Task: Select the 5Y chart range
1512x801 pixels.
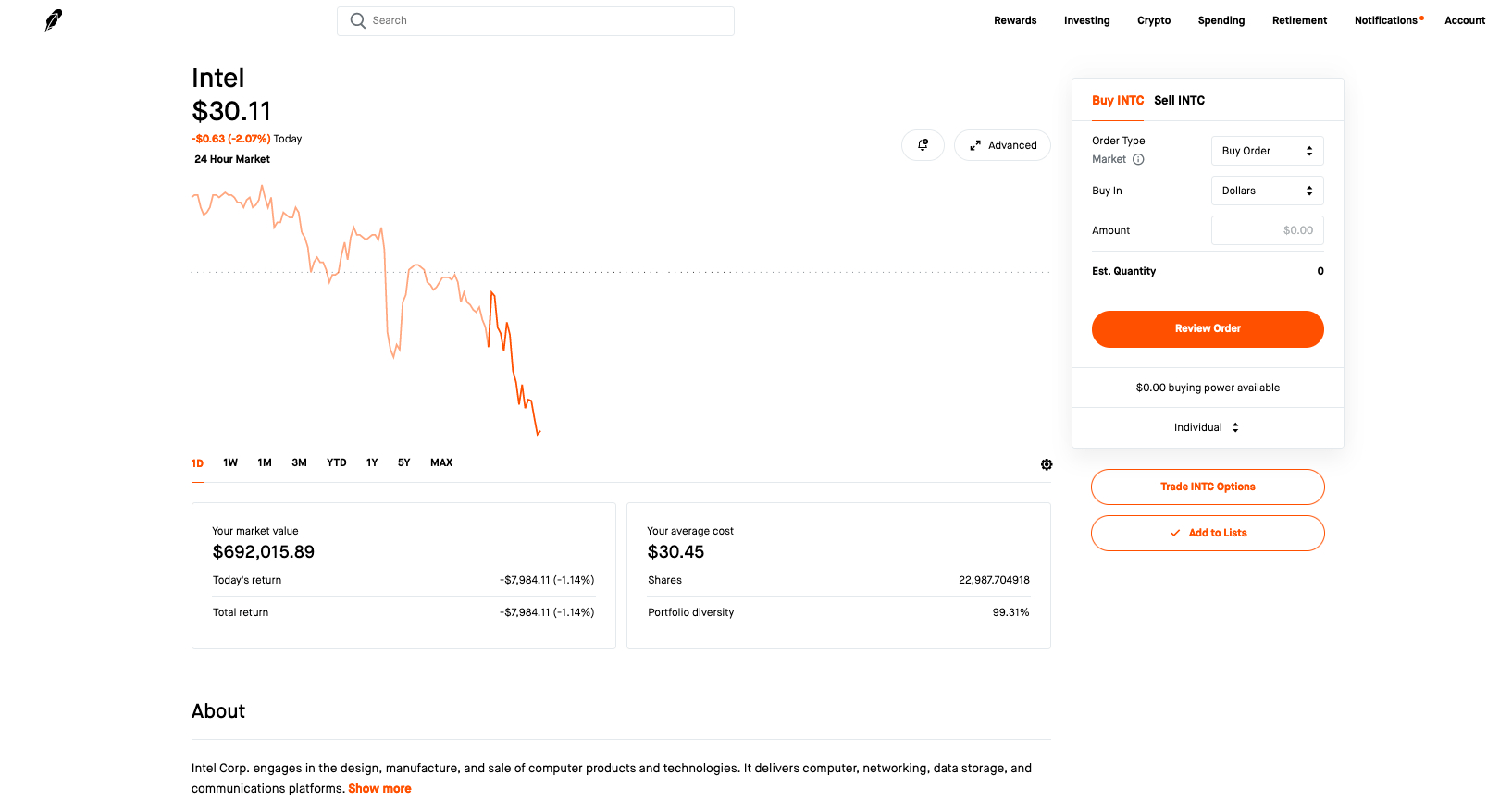Action: pos(403,462)
